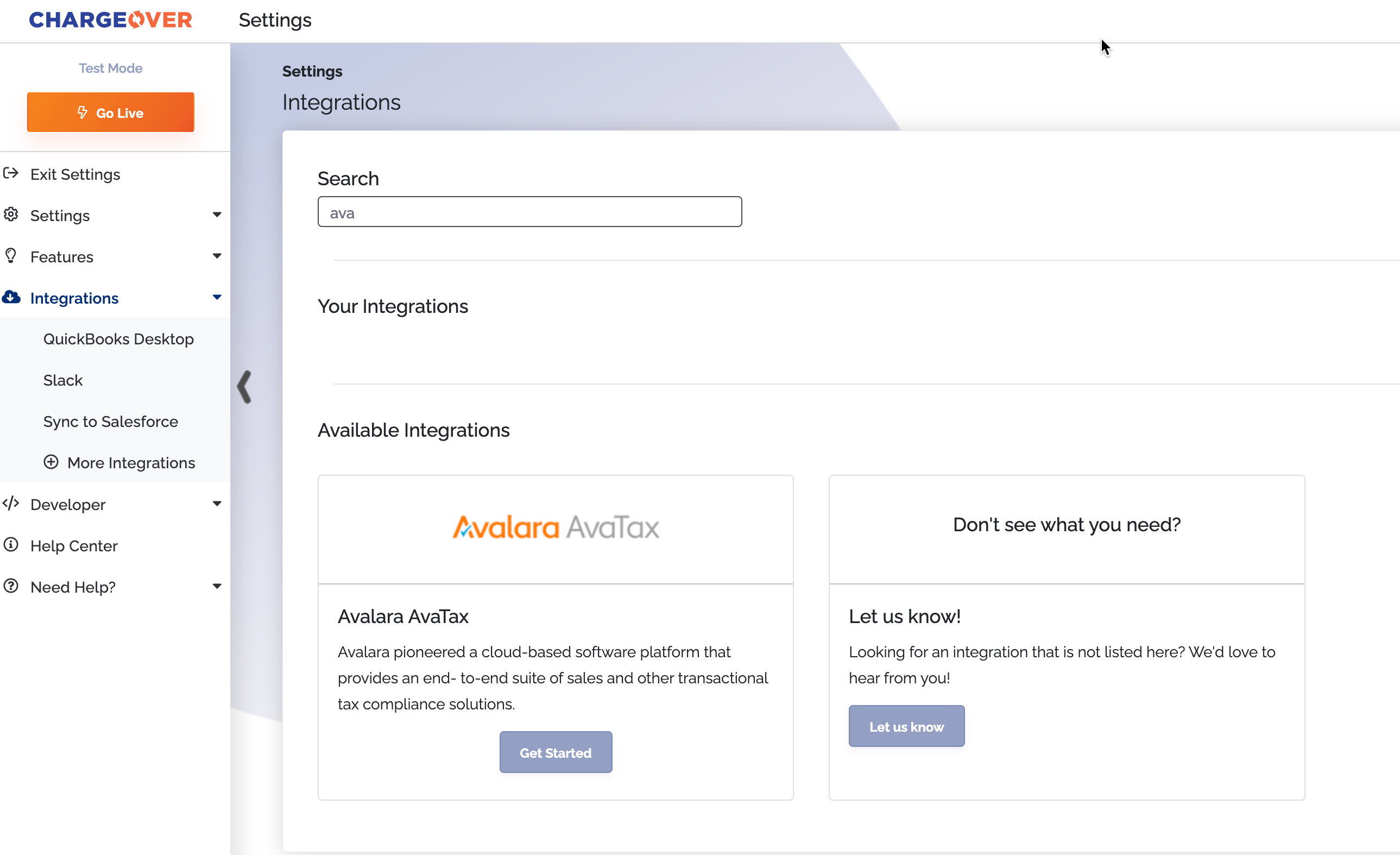1400x855 pixels.
Task: Collapse the sidebar with the chevron handle
Action: point(244,387)
